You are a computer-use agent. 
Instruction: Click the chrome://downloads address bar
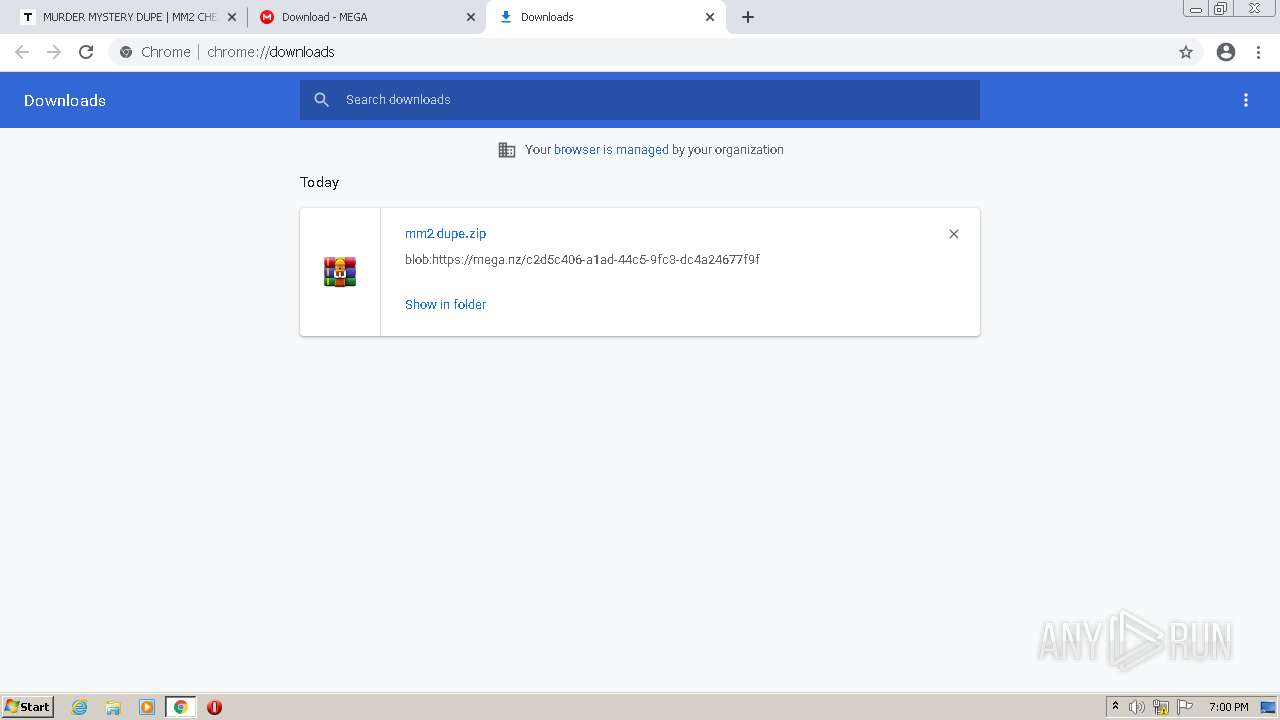point(640,52)
